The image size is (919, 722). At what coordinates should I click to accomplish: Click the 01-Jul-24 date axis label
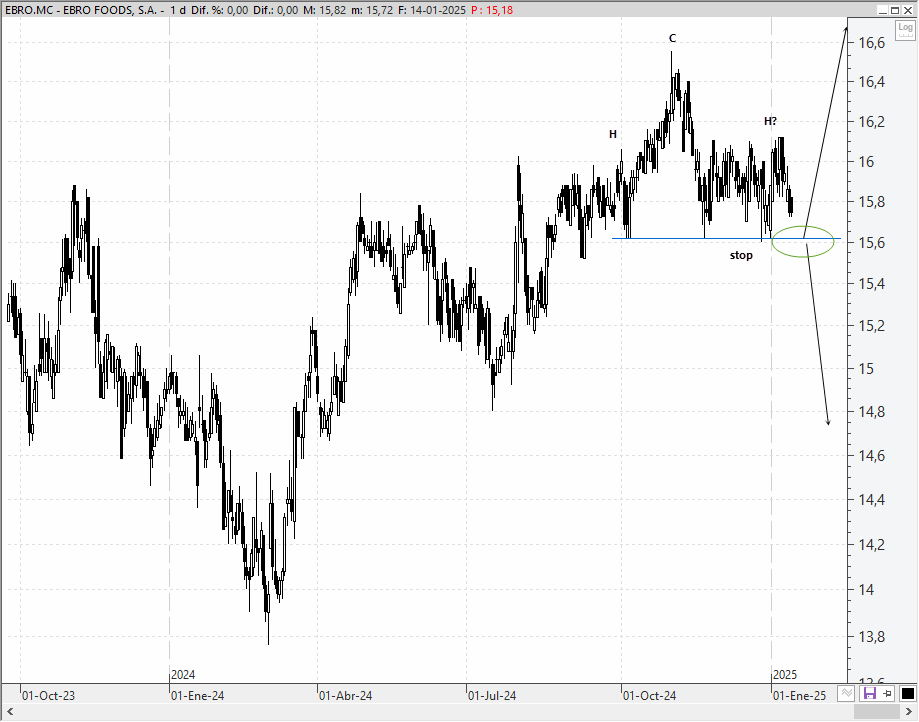tap(492, 696)
